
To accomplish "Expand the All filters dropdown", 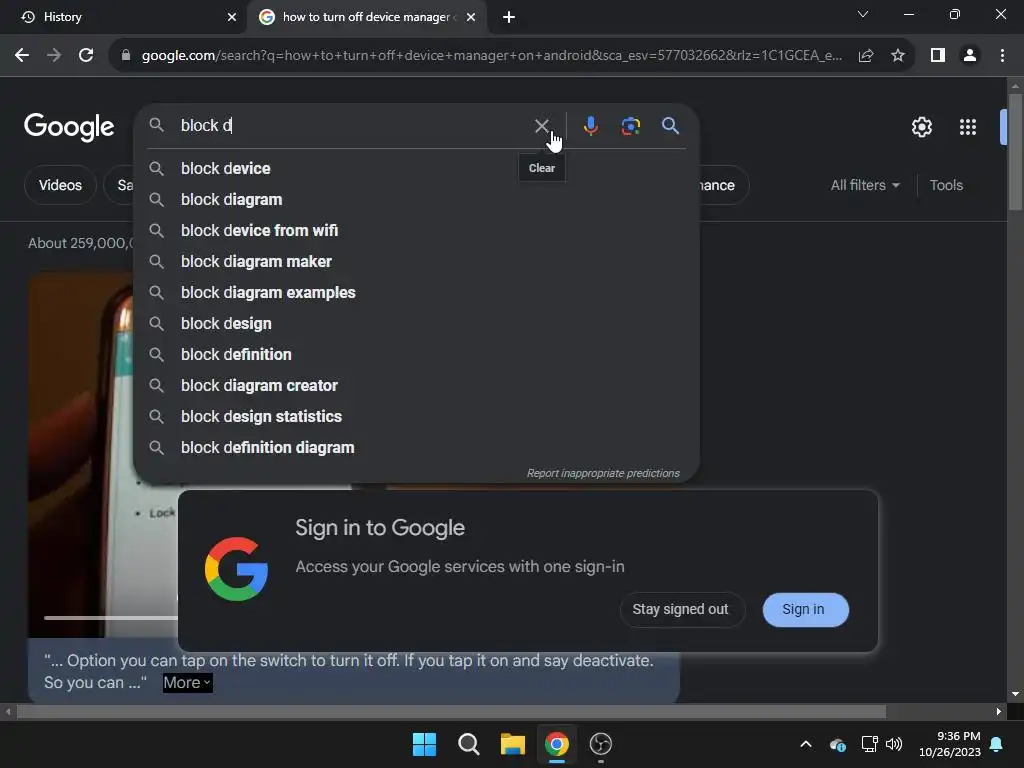I will (x=865, y=185).
